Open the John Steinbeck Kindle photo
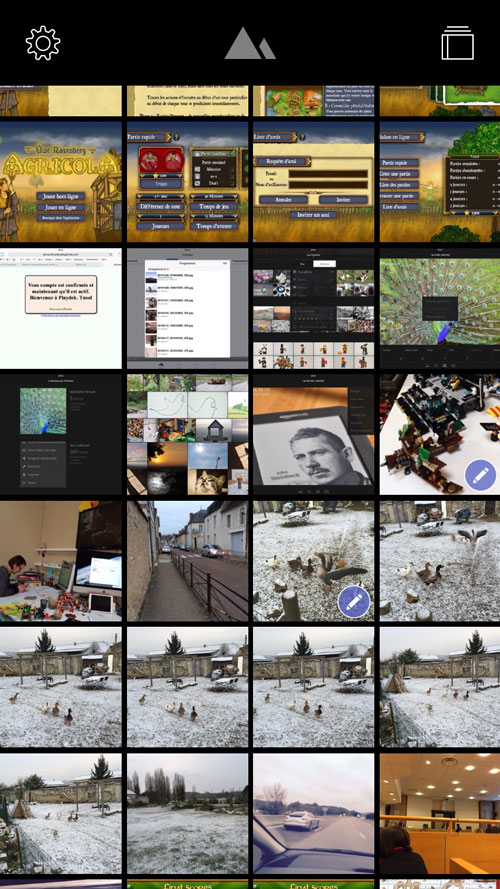This screenshot has width=500, height=889. [313, 434]
